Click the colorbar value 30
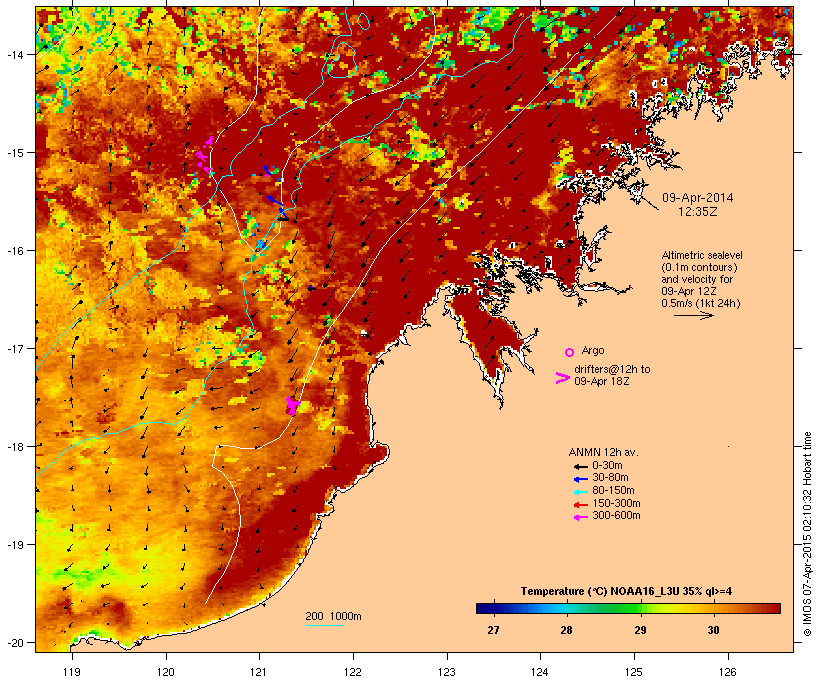The height and width of the screenshot is (680, 820). [713, 630]
